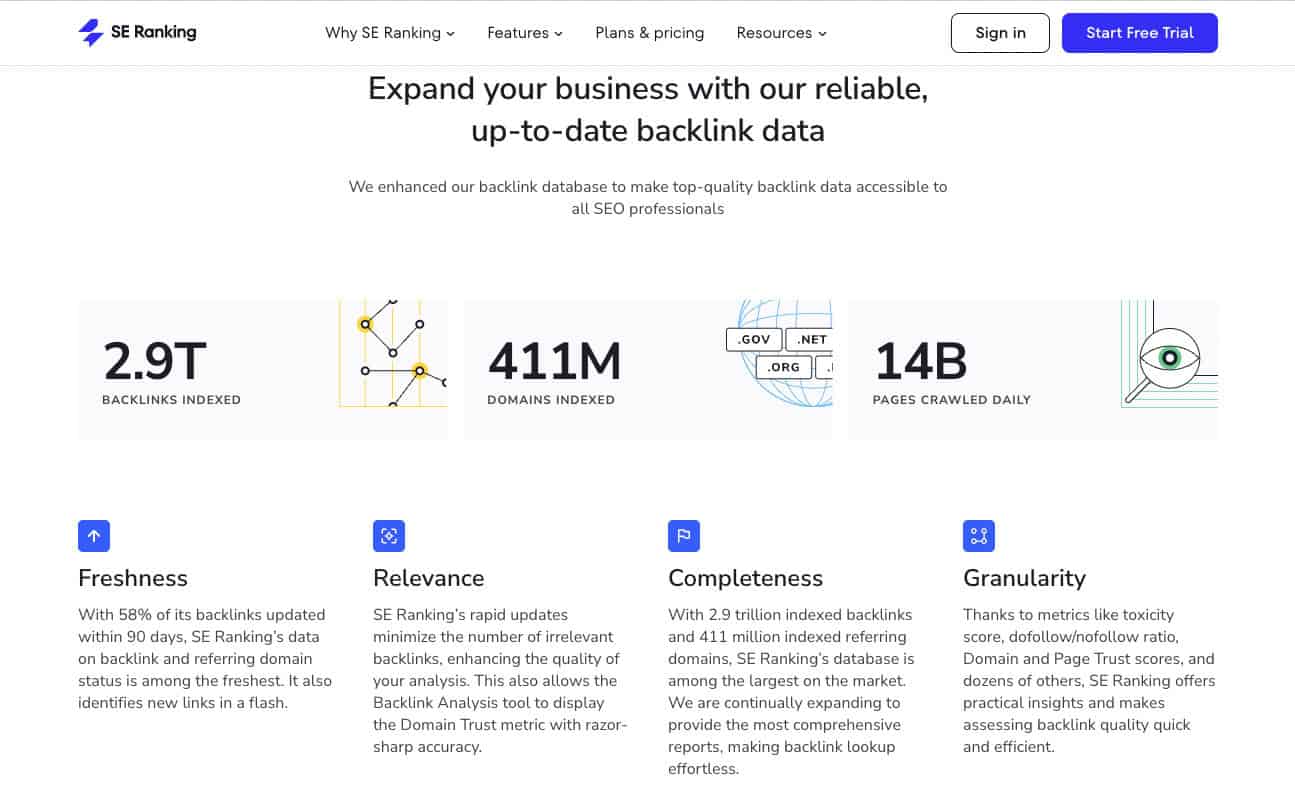Click the SE Ranking brand name text
The image size is (1295, 791).
click(x=154, y=32)
